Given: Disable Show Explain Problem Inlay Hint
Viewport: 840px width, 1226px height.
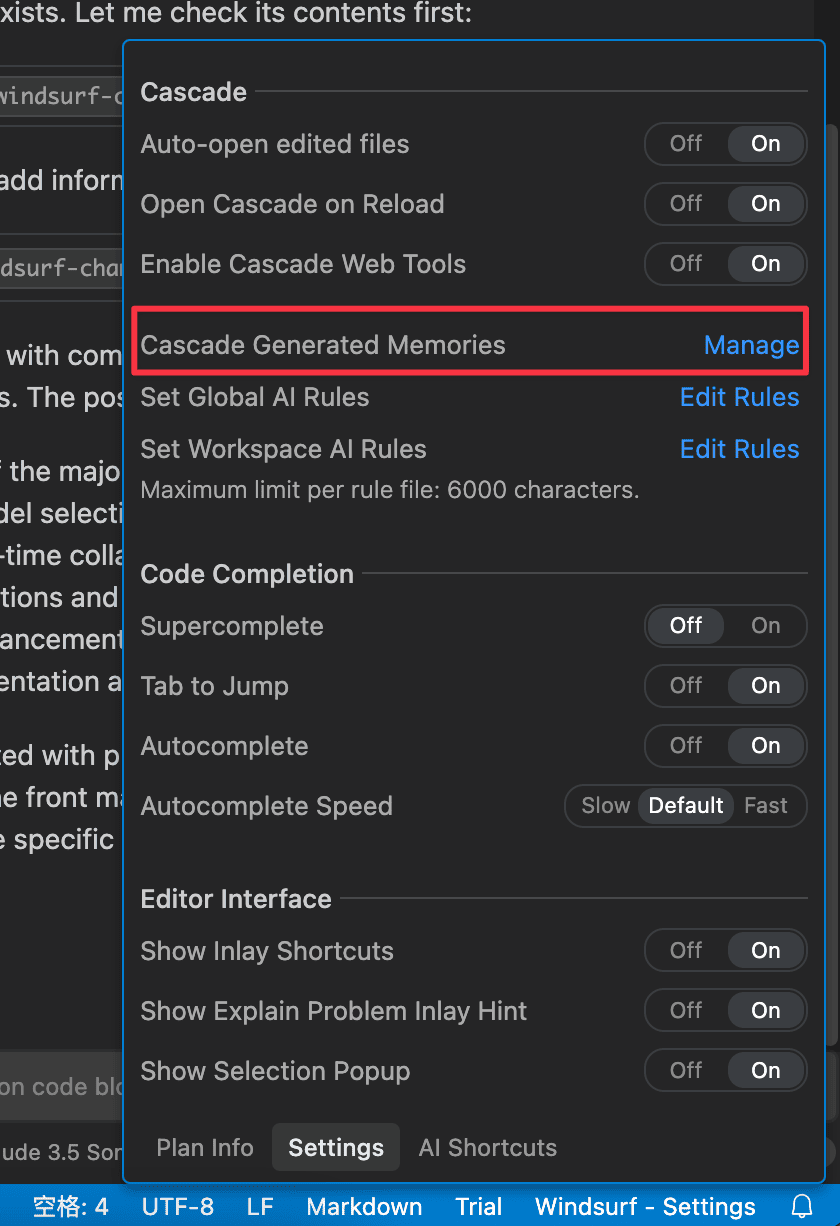Looking at the screenshot, I should [x=686, y=1011].
